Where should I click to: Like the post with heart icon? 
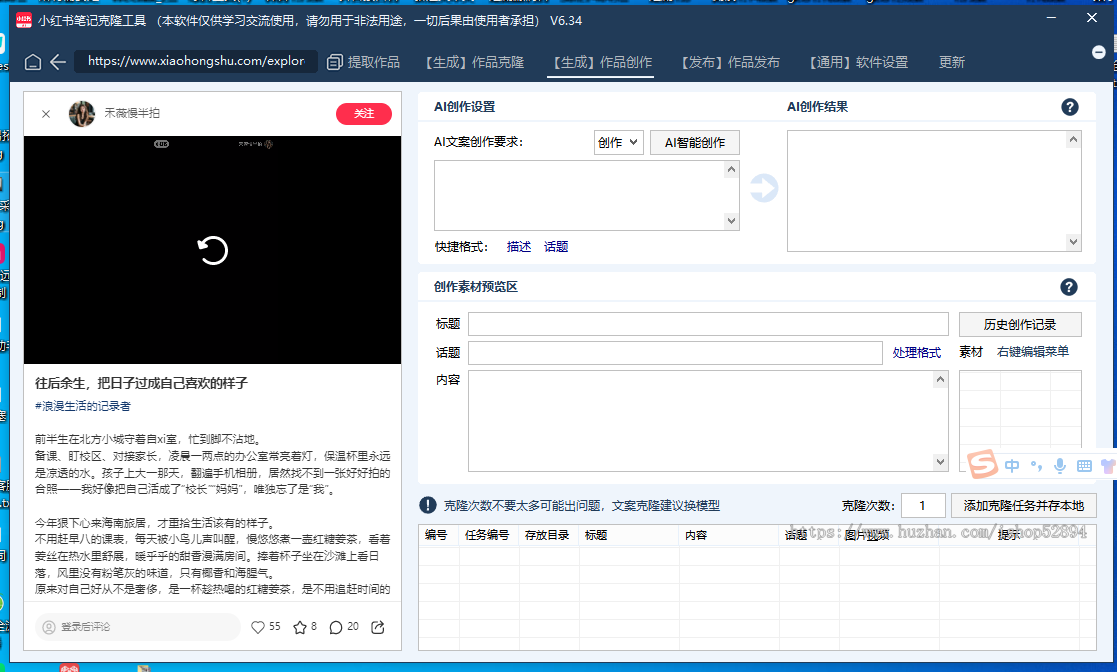tap(258, 627)
